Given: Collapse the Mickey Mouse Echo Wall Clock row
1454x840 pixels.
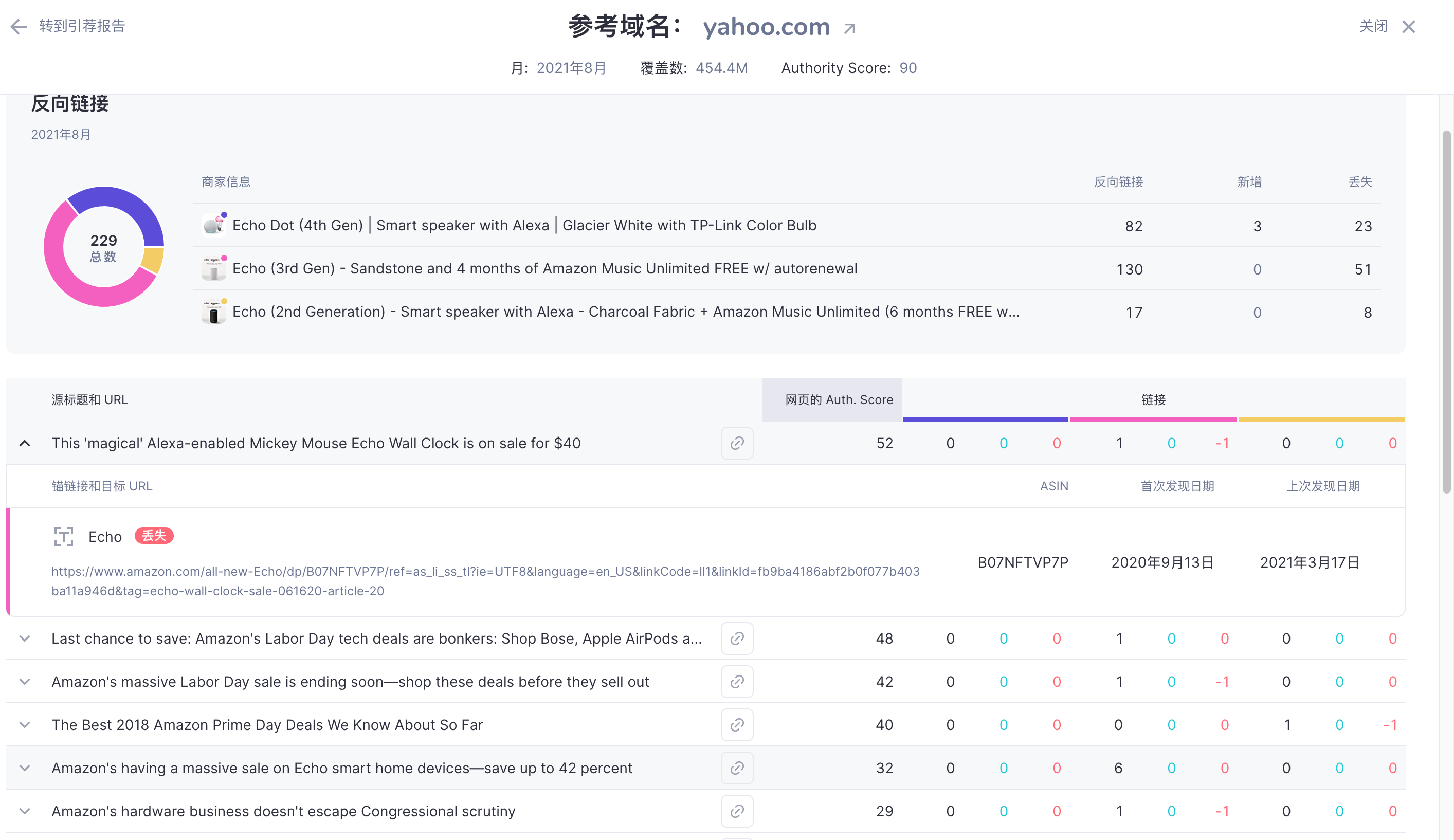Looking at the screenshot, I should coord(25,443).
